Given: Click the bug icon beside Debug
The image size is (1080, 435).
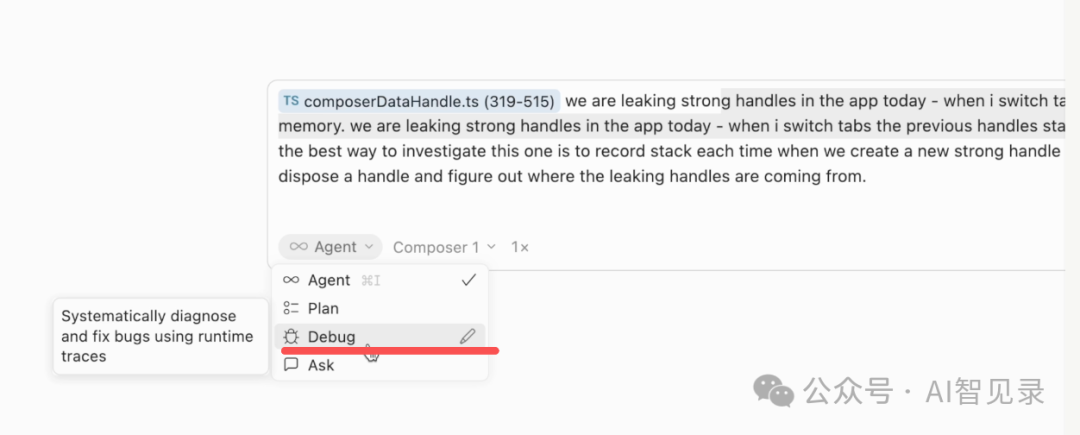Looking at the screenshot, I should pyautogui.click(x=291, y=337).
